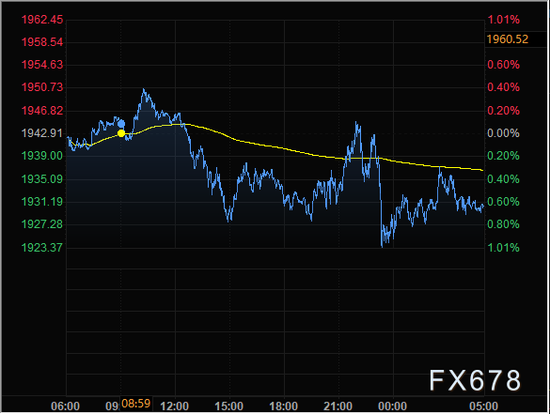Screen dimensions: 550x414
Task: Select the 1942.91 baseline price label
Action: tap(42, 133)
